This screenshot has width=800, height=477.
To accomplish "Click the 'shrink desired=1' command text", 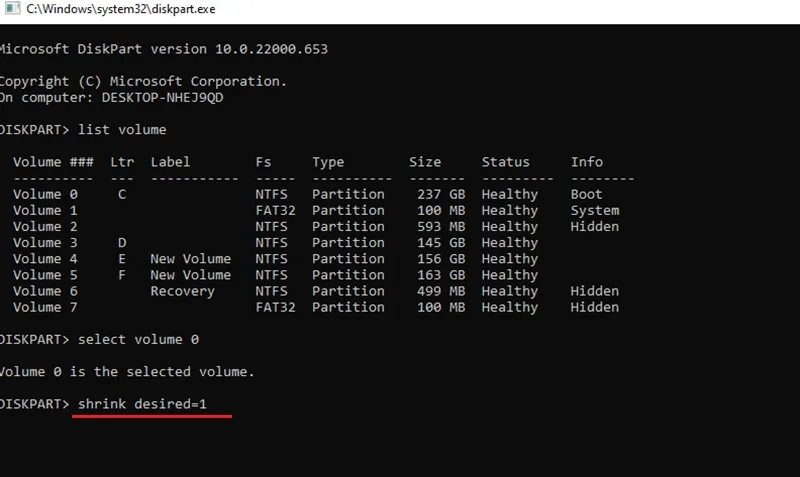I will point(142,404).
